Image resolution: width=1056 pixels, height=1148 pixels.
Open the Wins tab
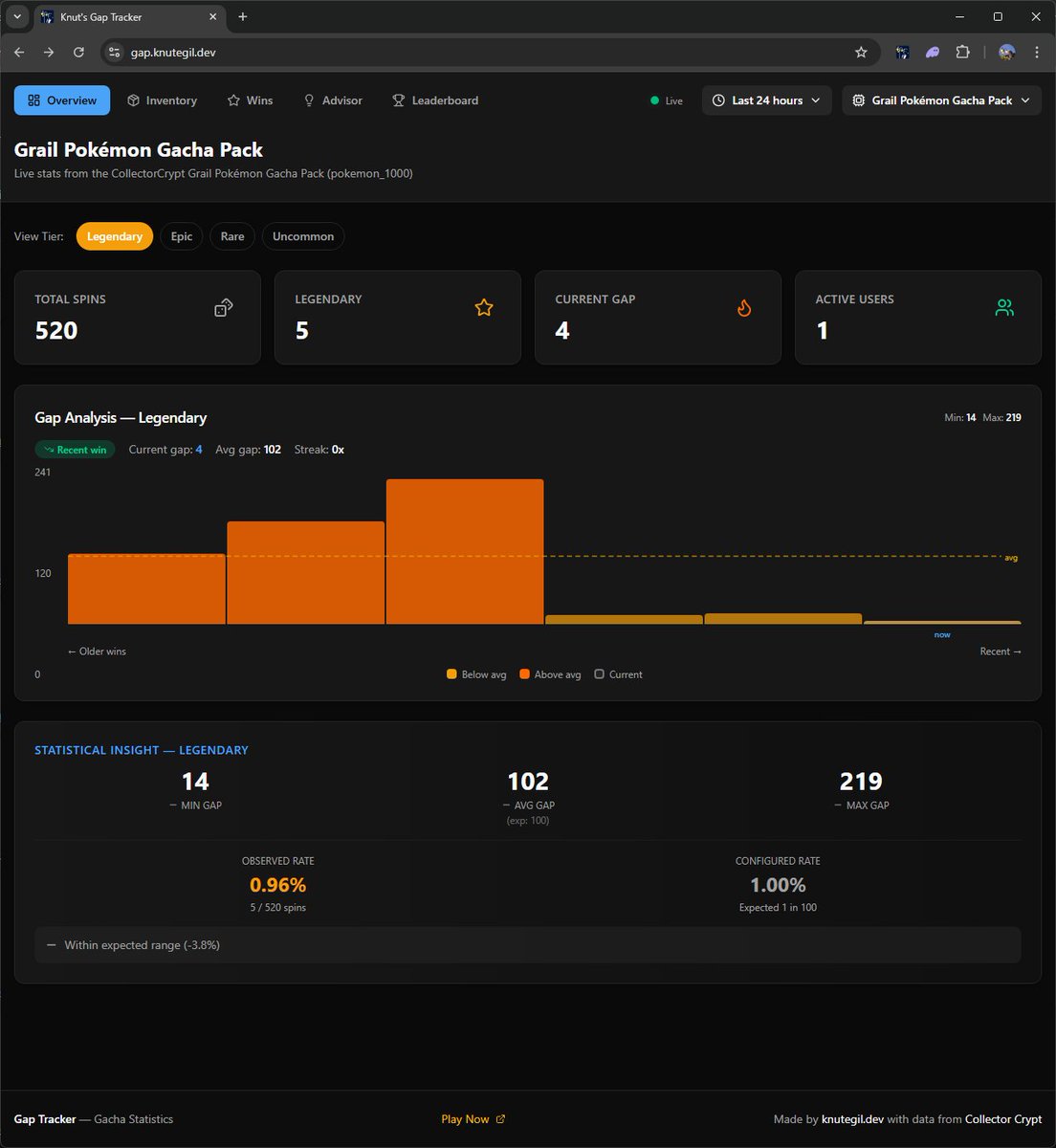pyautogui.click(x=250, y=100)
